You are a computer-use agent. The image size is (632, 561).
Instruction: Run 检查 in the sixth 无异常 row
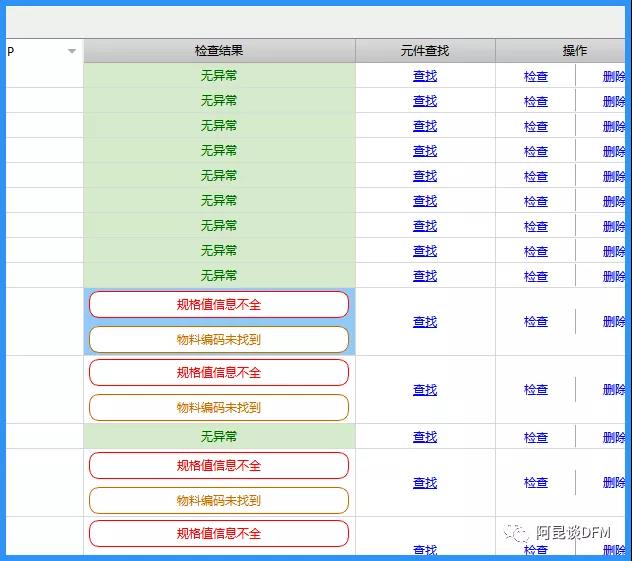point(536,201)
